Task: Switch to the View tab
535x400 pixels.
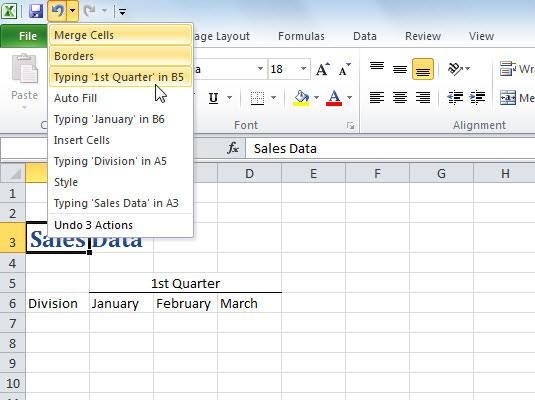Action: tap(481, 36)
